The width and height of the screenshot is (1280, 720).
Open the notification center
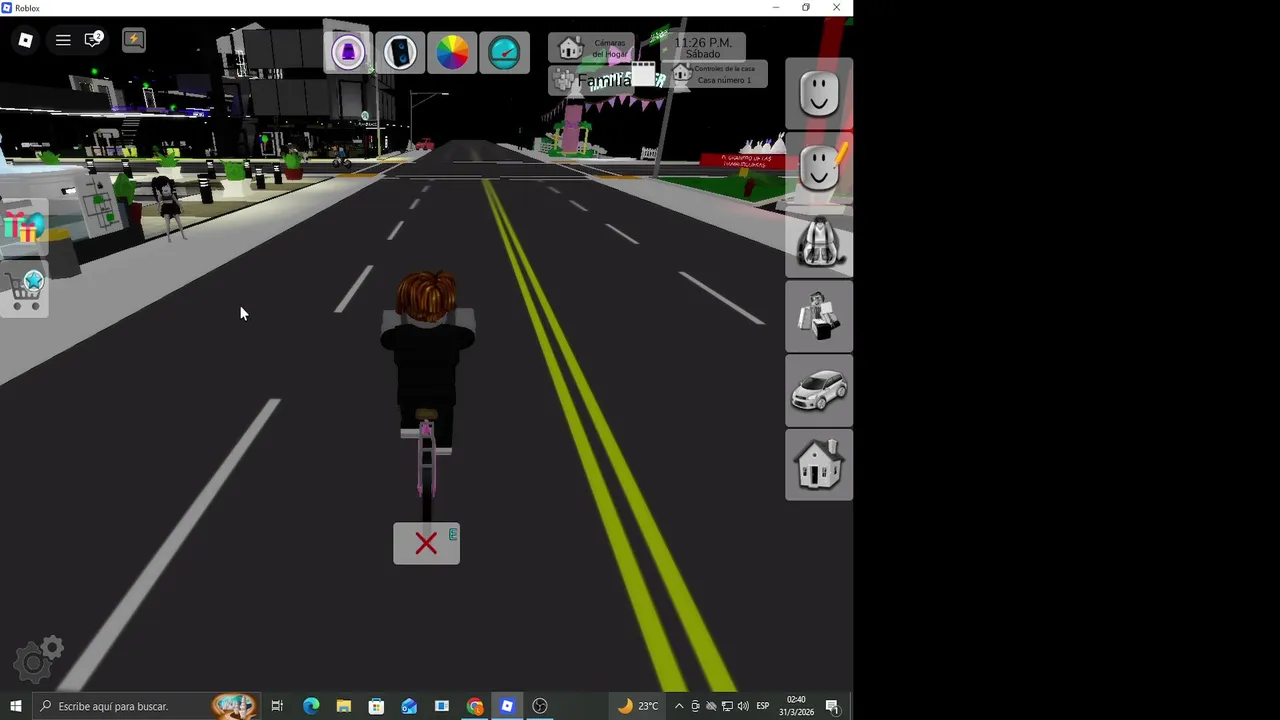point(832,706)
